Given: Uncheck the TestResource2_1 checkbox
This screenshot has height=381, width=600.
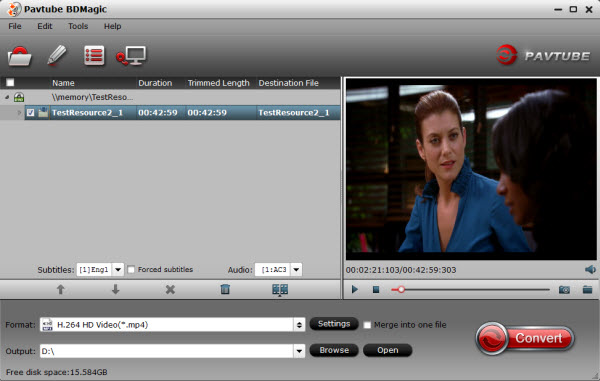Looking at the screenshot, I should 31,112.
